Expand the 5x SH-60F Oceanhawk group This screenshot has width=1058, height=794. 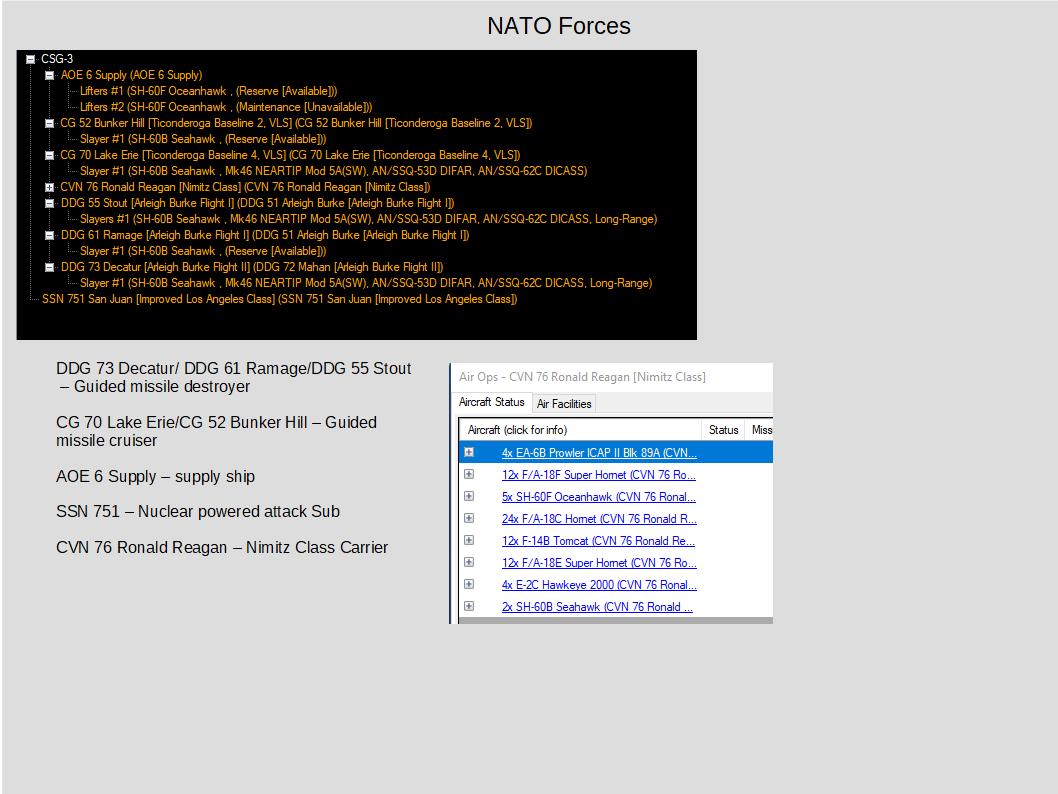click(469, 496)
